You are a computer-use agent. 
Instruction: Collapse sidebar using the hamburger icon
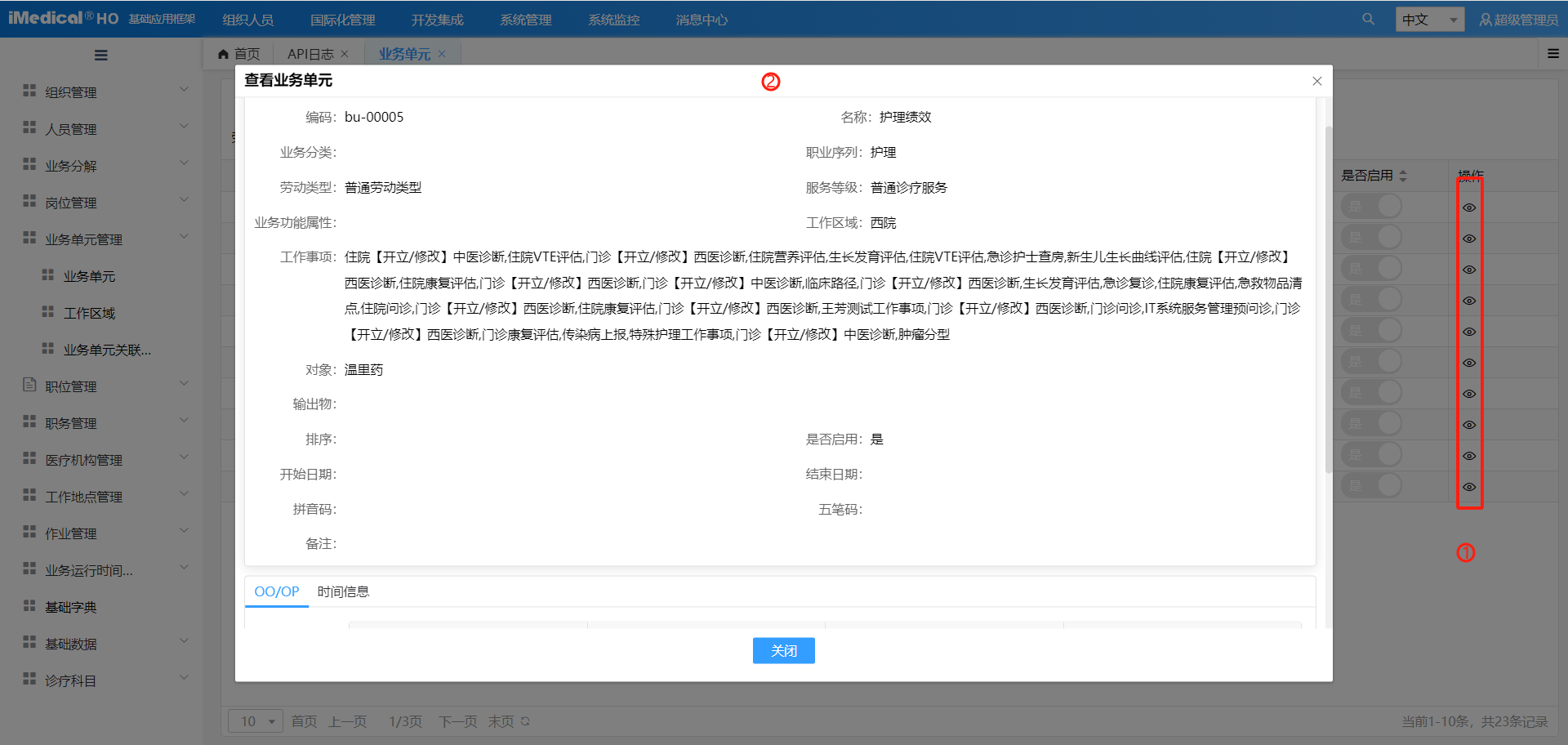pyautogui.click(x=101, y=55)
